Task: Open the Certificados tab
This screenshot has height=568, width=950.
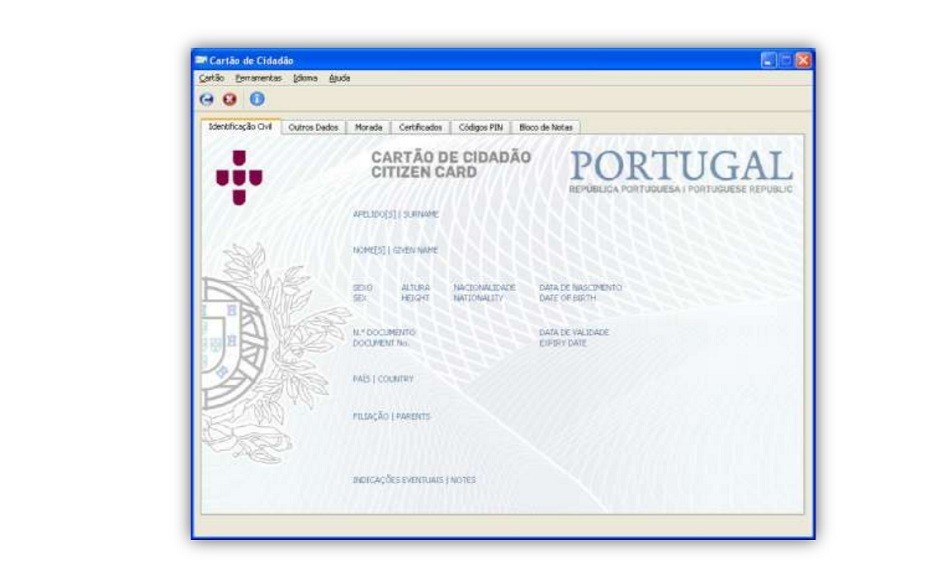Action: point(420,127)
